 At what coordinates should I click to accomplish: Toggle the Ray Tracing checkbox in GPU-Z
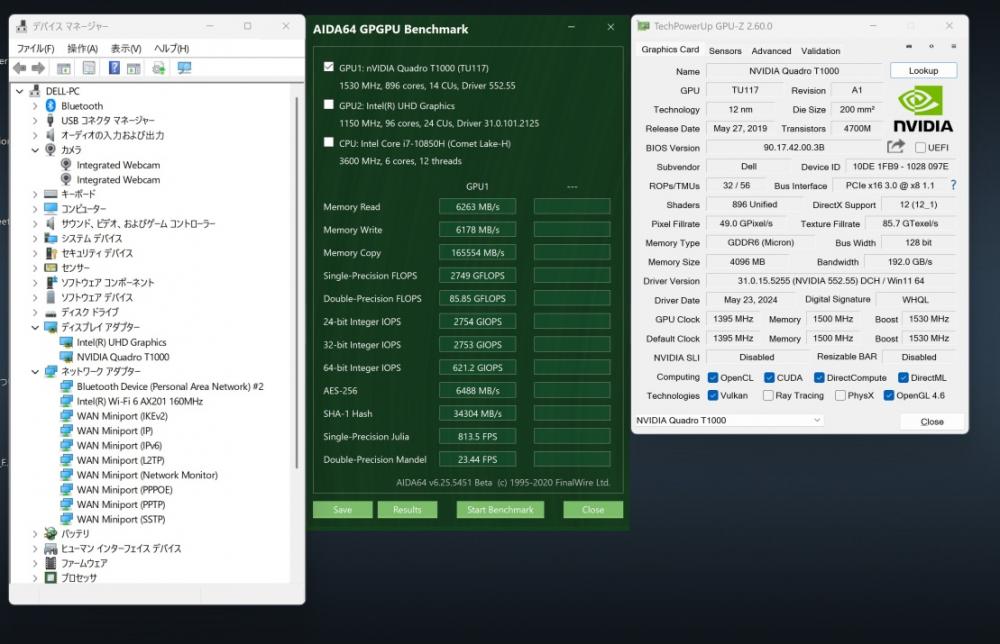[768, 395]
